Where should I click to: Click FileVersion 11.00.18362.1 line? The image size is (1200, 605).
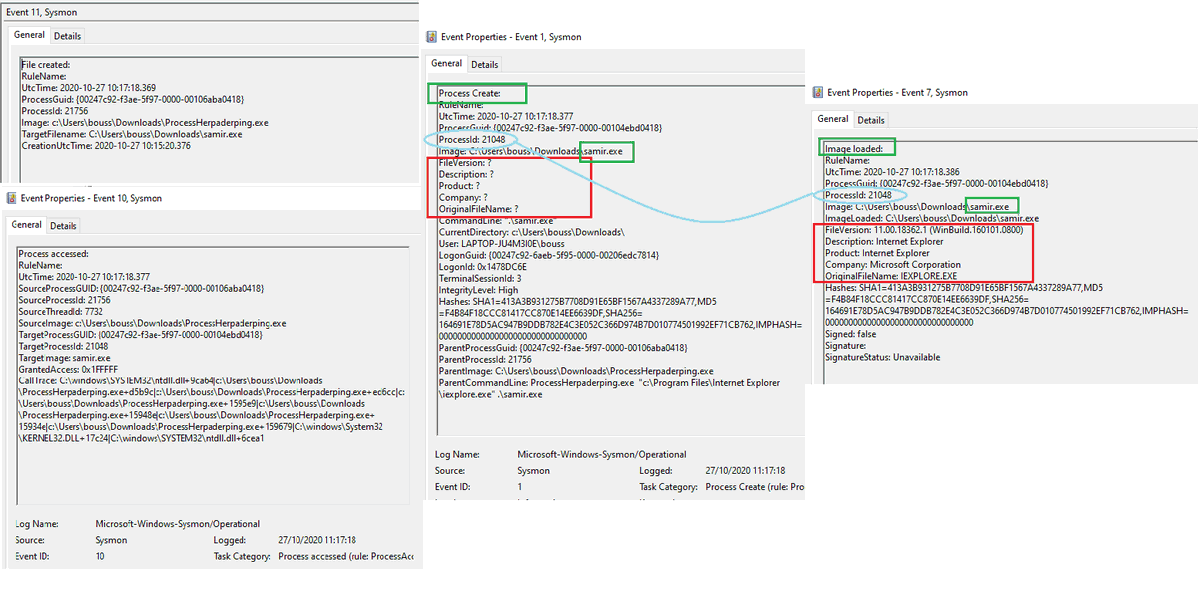[925, 229]
